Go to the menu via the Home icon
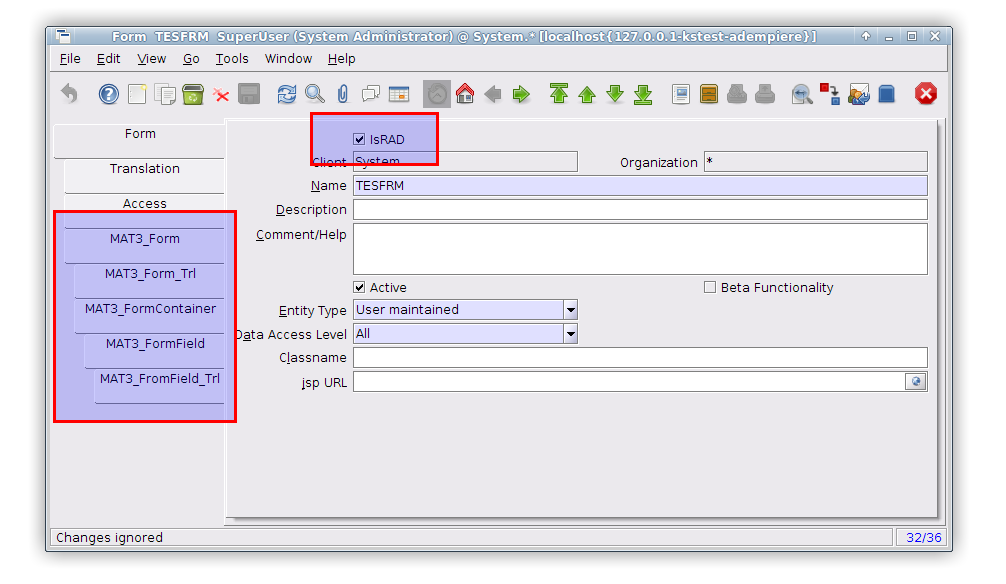1006x584 pixels. 465,94
